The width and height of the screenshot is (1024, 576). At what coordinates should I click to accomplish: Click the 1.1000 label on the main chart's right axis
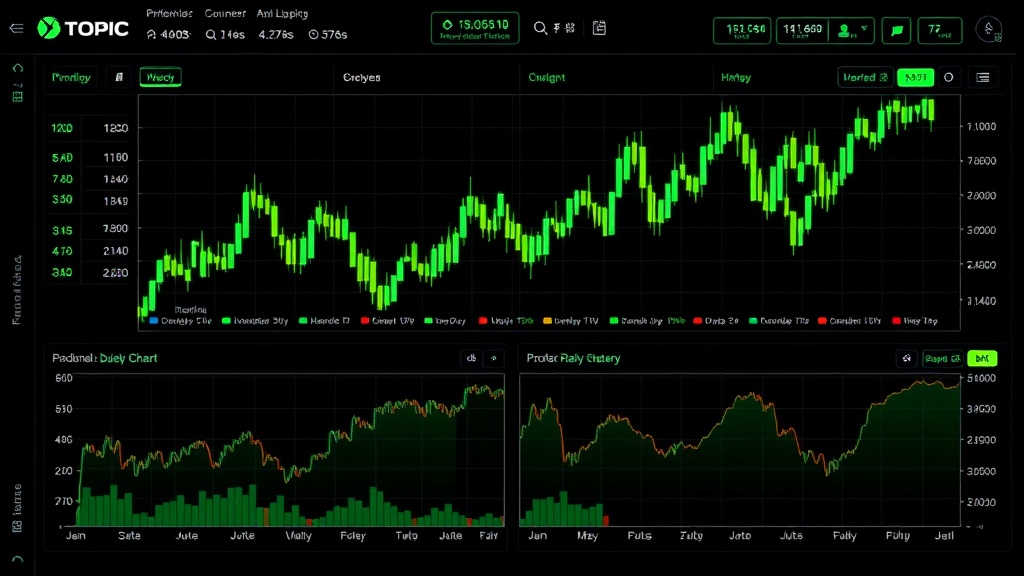[982, 126]
